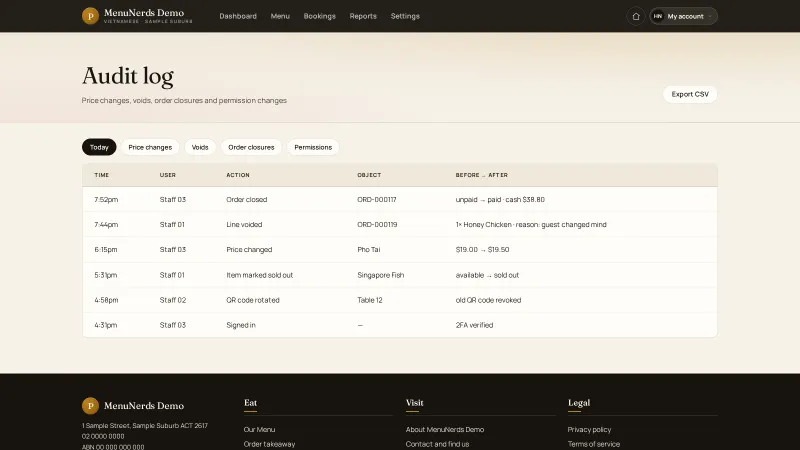Click the Singapore Fish object cell
800x450 pixels.
coord(381,275)
